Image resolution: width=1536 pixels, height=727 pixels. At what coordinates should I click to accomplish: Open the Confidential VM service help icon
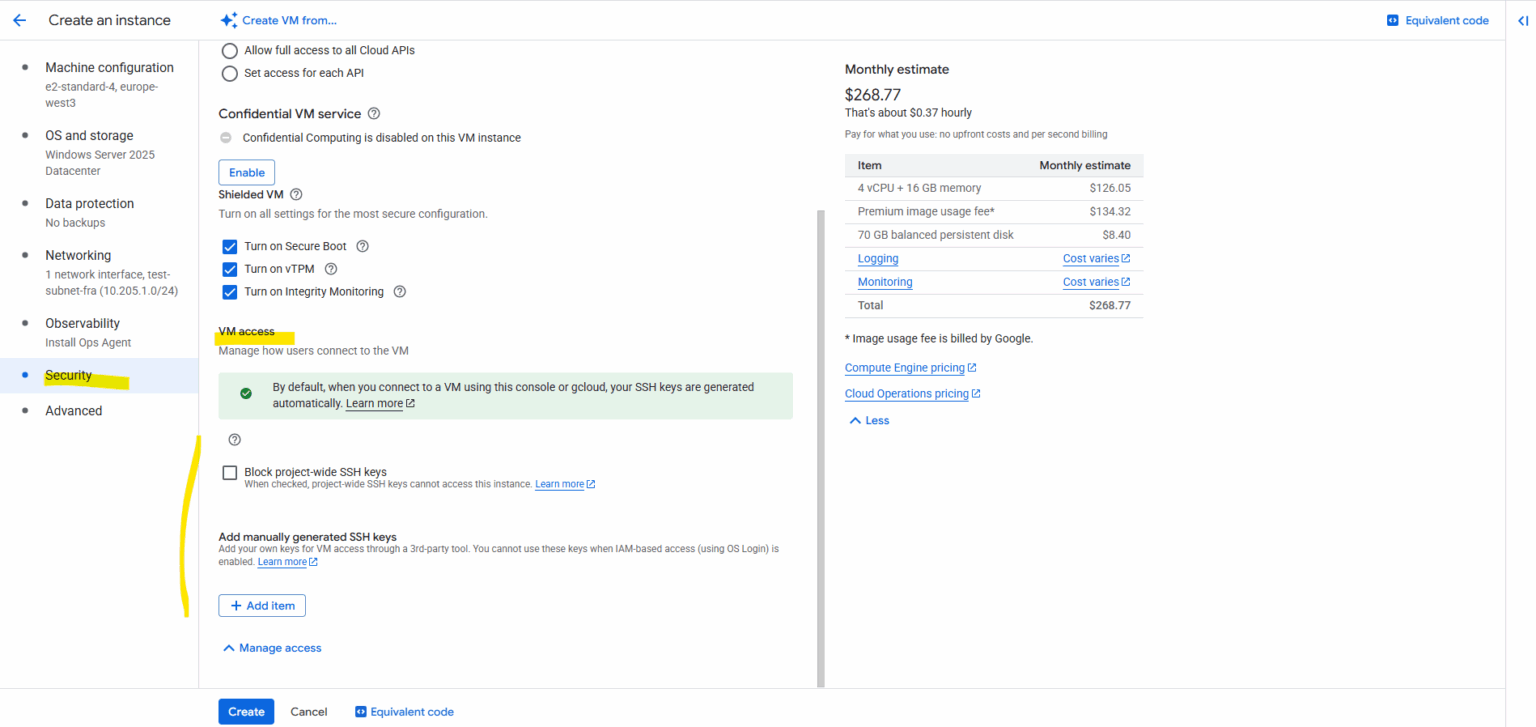[x=373, y=113]
